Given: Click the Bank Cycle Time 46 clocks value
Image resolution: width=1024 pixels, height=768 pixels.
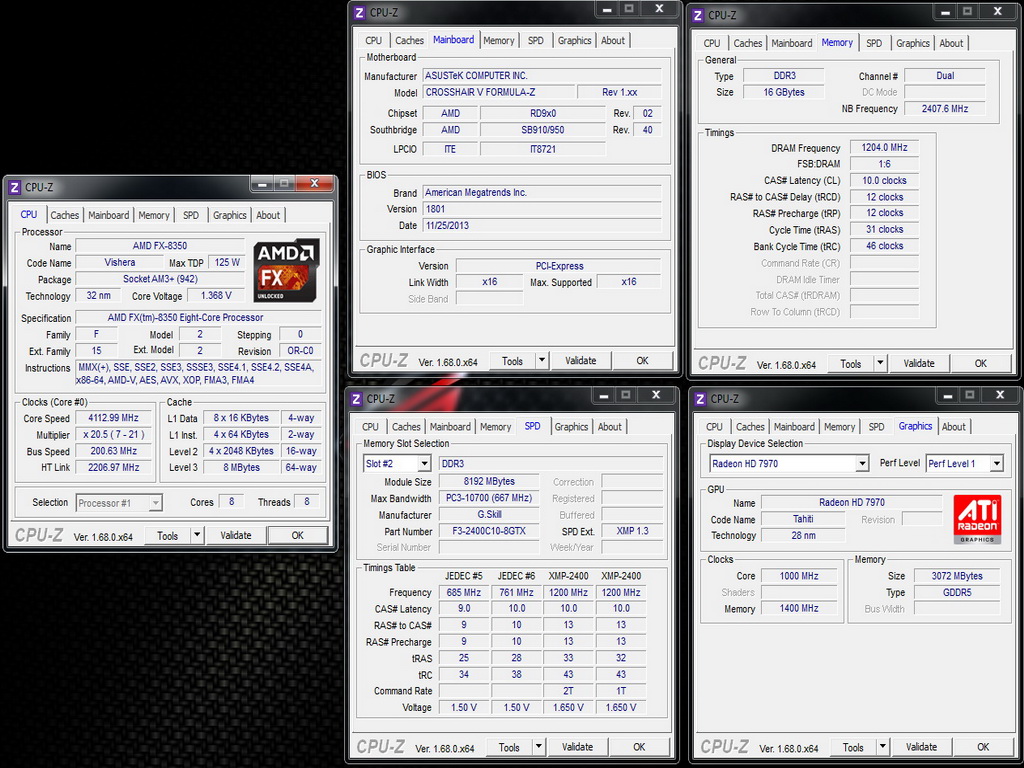Looking at the screenshot, I should [x=884, y=246].
